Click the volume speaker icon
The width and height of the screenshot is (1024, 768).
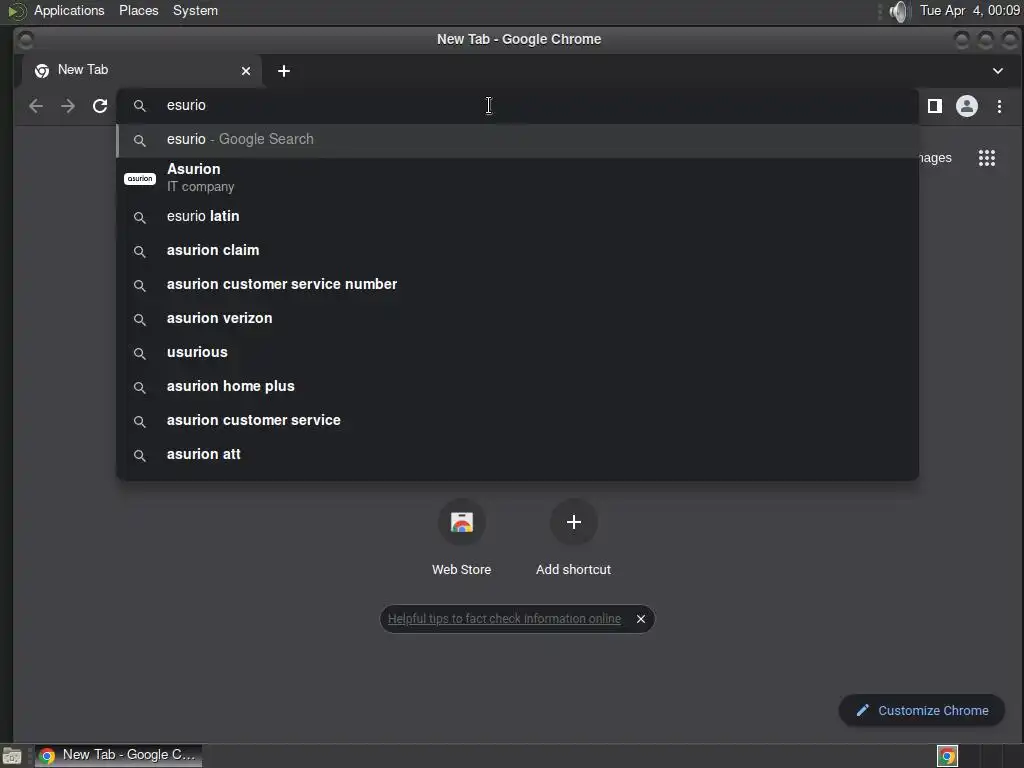coord(900,11)
